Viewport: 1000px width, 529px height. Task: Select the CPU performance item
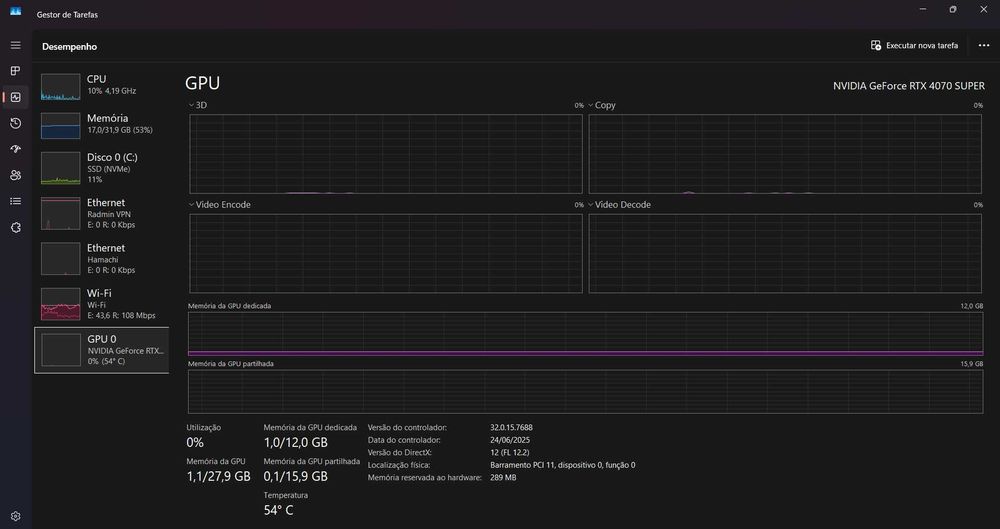click(x=102, y=86)
